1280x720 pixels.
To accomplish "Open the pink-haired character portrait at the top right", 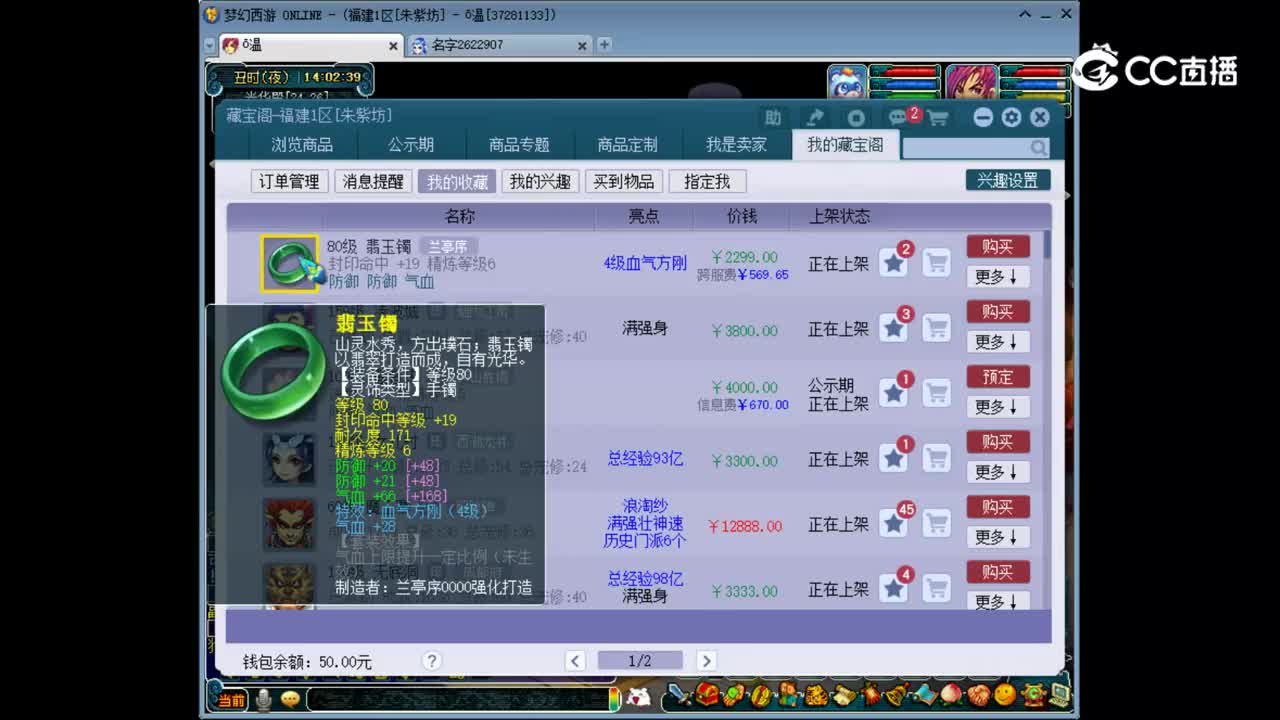I will coord(971,83).
